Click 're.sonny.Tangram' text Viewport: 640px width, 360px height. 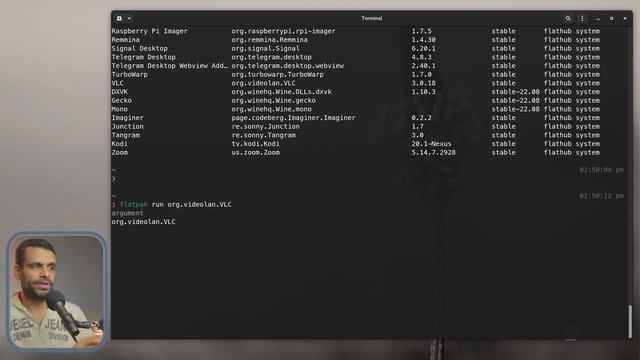click(264, 135)
